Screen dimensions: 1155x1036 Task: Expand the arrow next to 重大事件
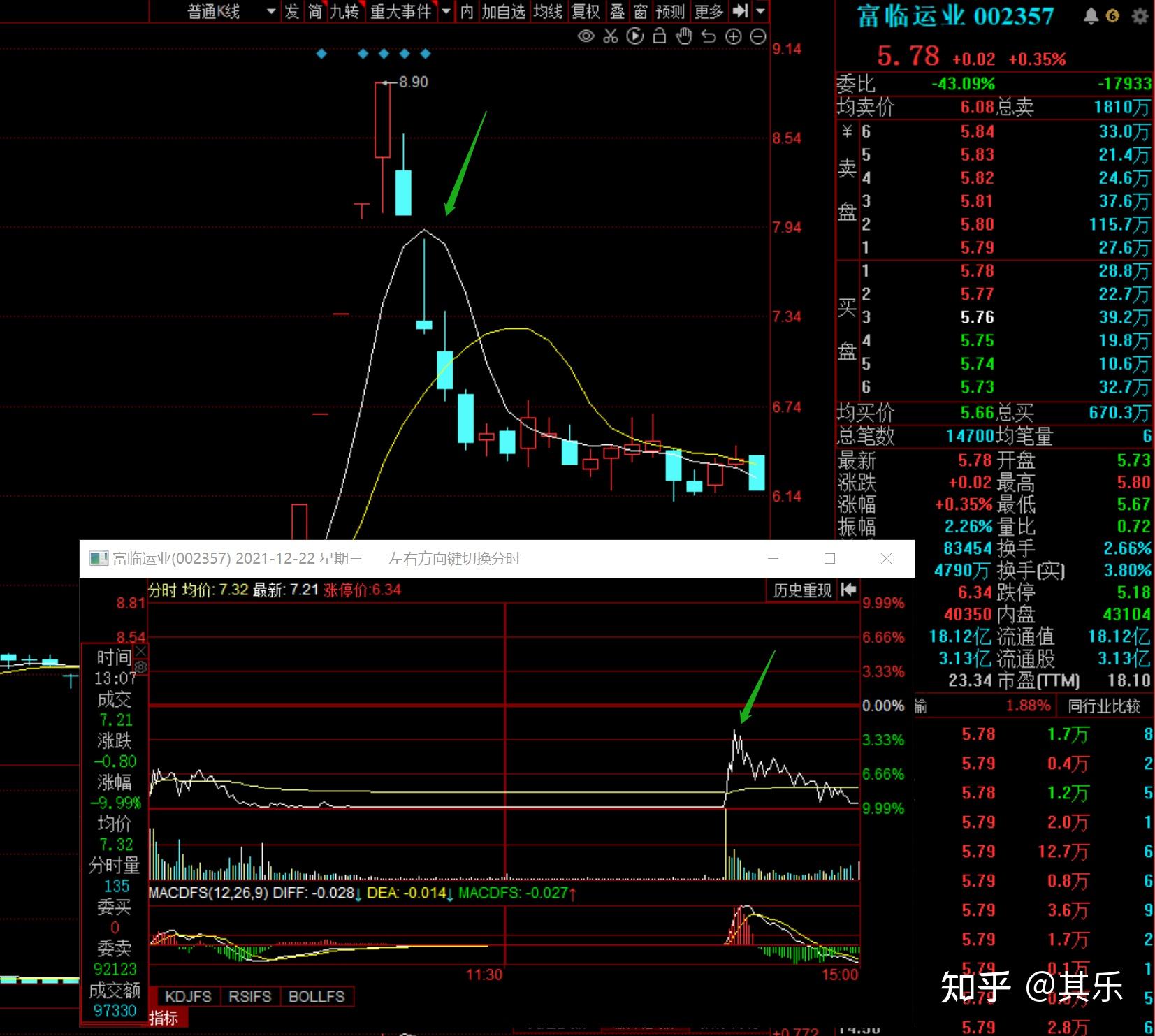click(446, 11)
